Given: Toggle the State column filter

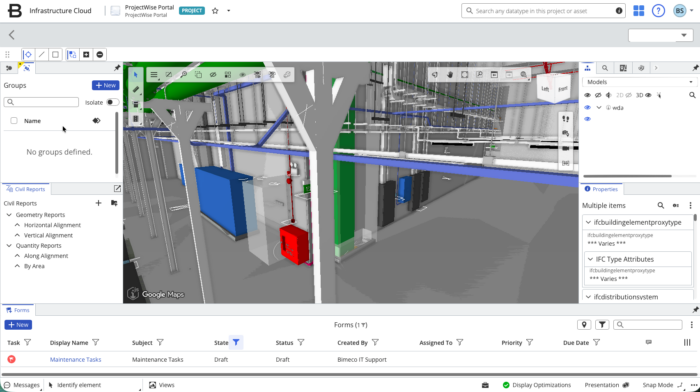Looking at the screenshot, I should tap(236, 342).
